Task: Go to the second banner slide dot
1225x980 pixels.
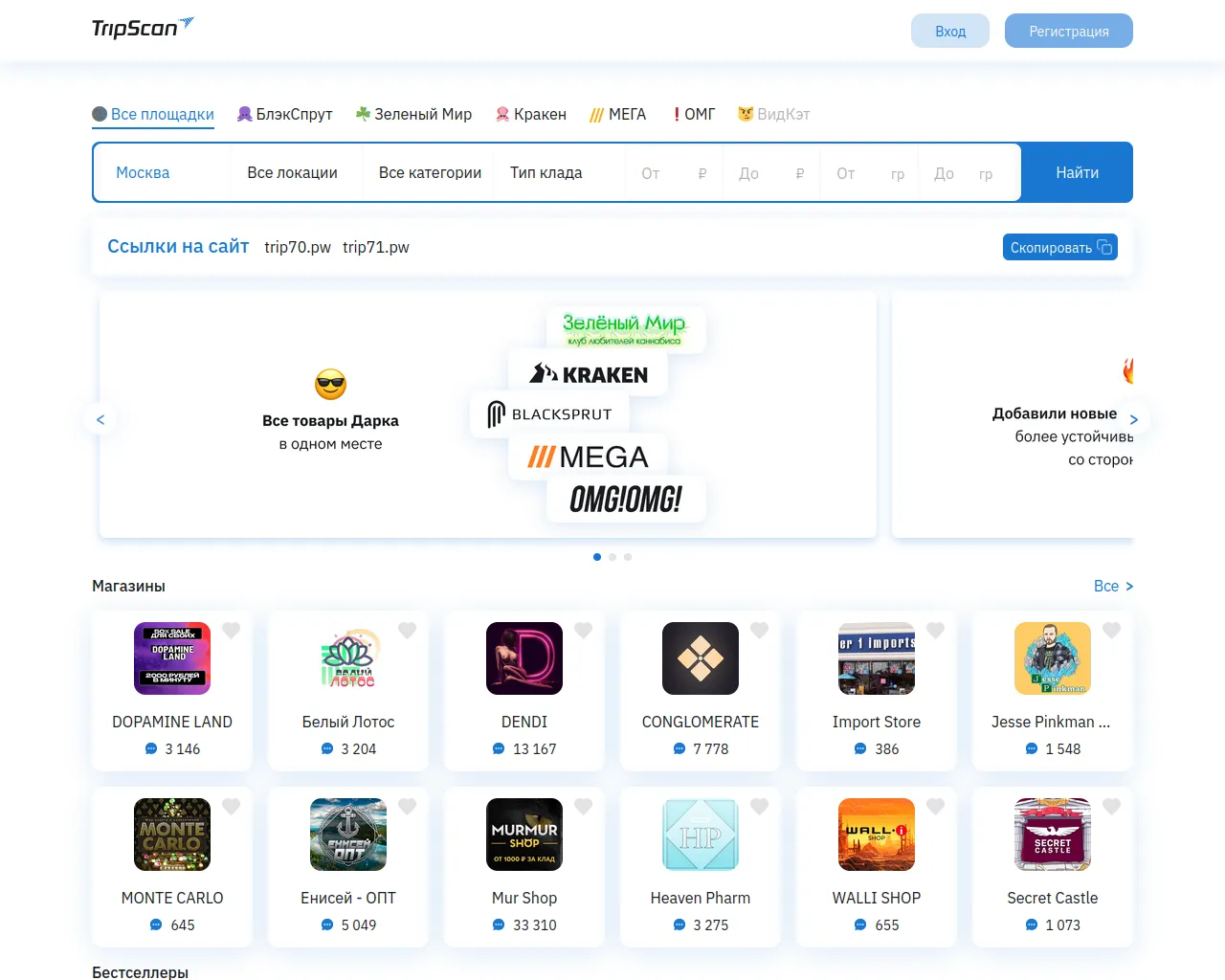Action: coord(612,557)
